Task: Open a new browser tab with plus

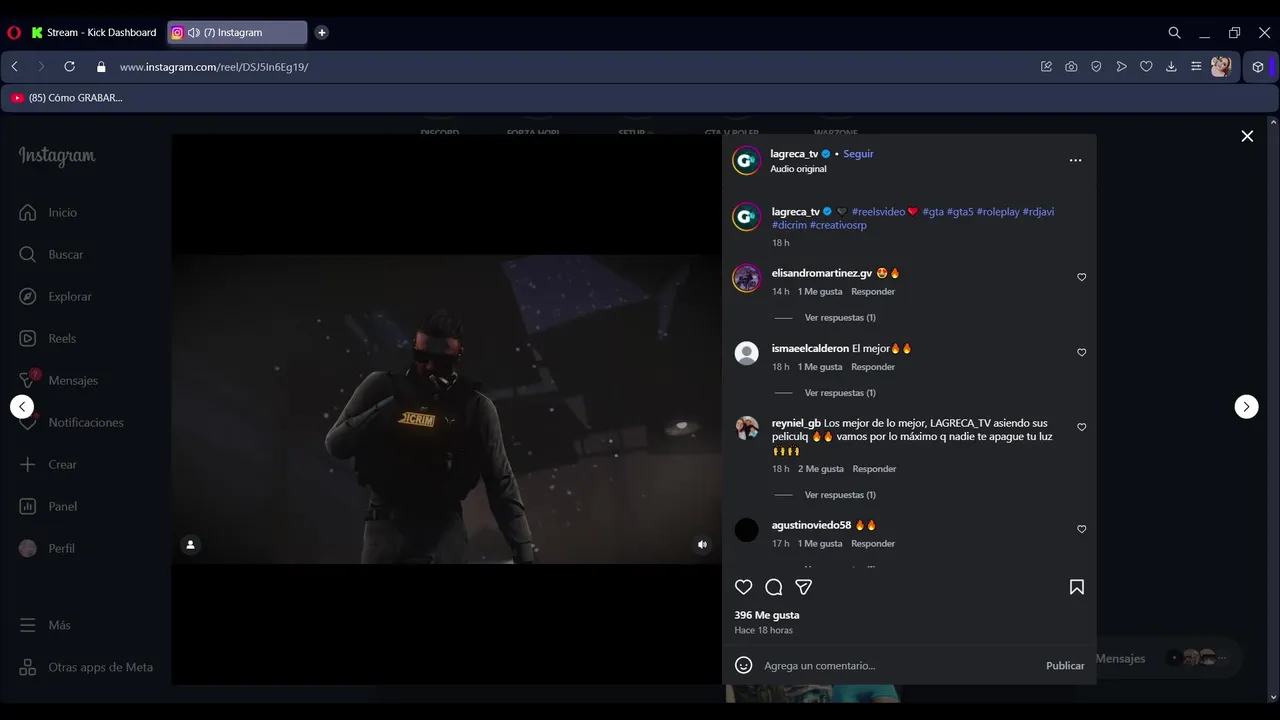Action: tap(321, 33)
